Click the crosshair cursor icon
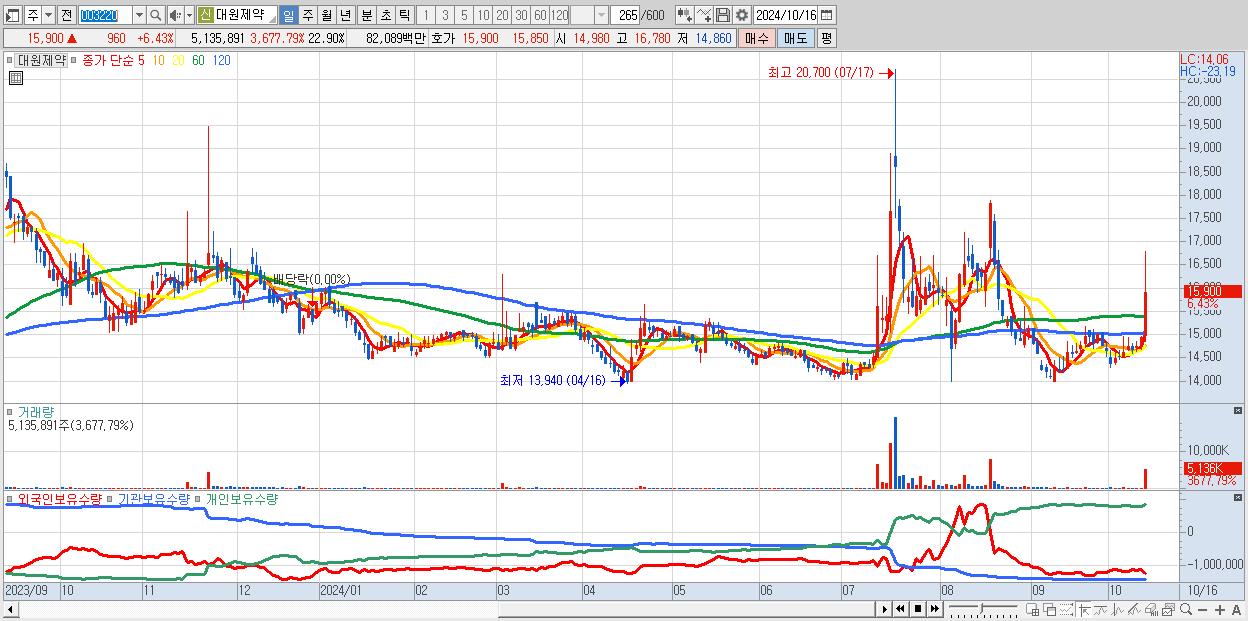1248x621 pixels. click(x=1084, y=609)
